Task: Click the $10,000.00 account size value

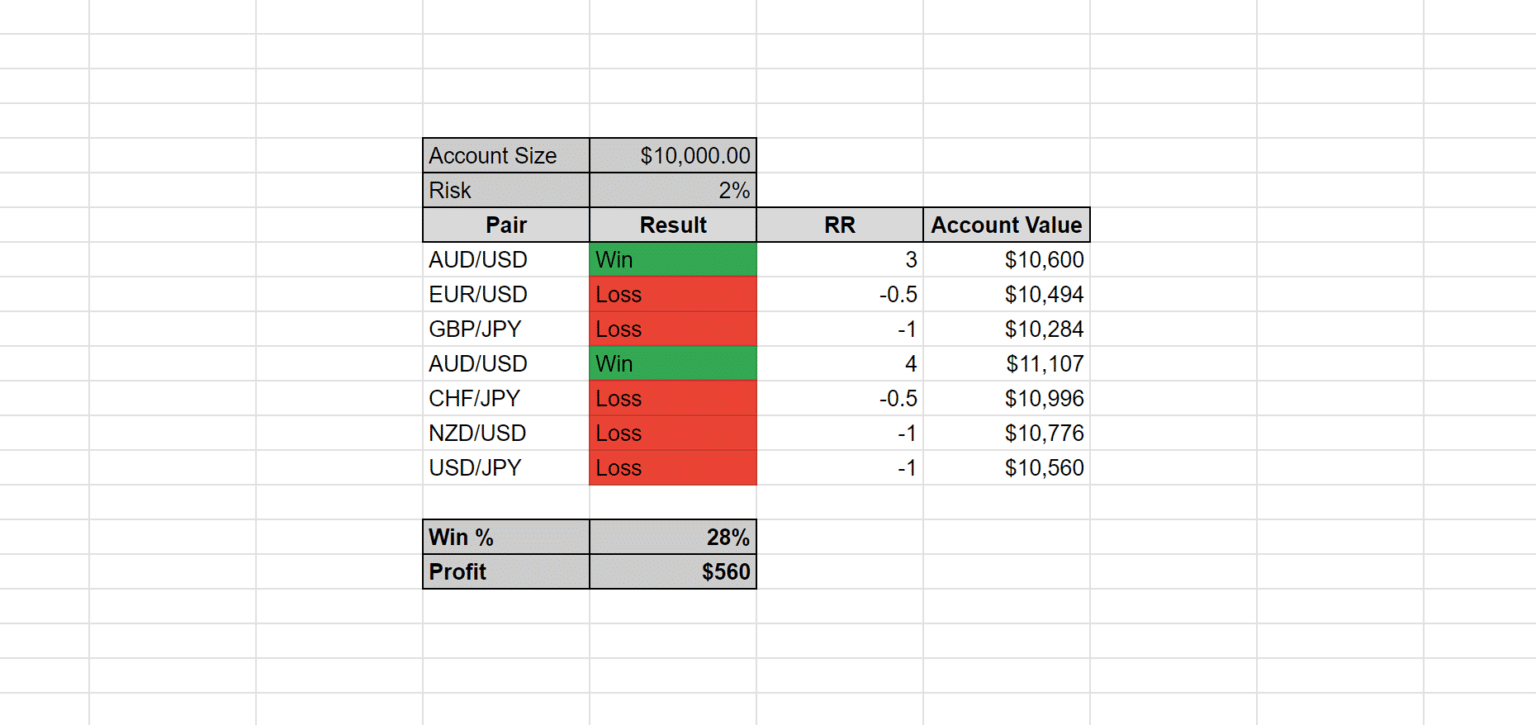Action: point(673,156)
